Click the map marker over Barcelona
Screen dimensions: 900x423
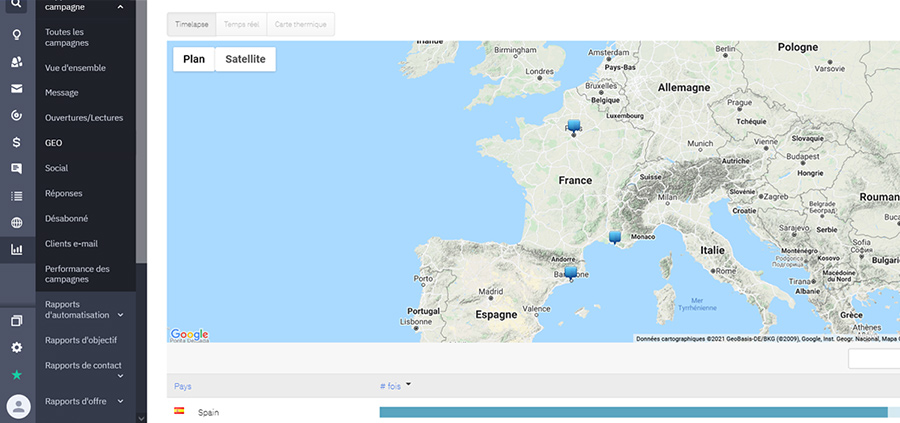571,273
